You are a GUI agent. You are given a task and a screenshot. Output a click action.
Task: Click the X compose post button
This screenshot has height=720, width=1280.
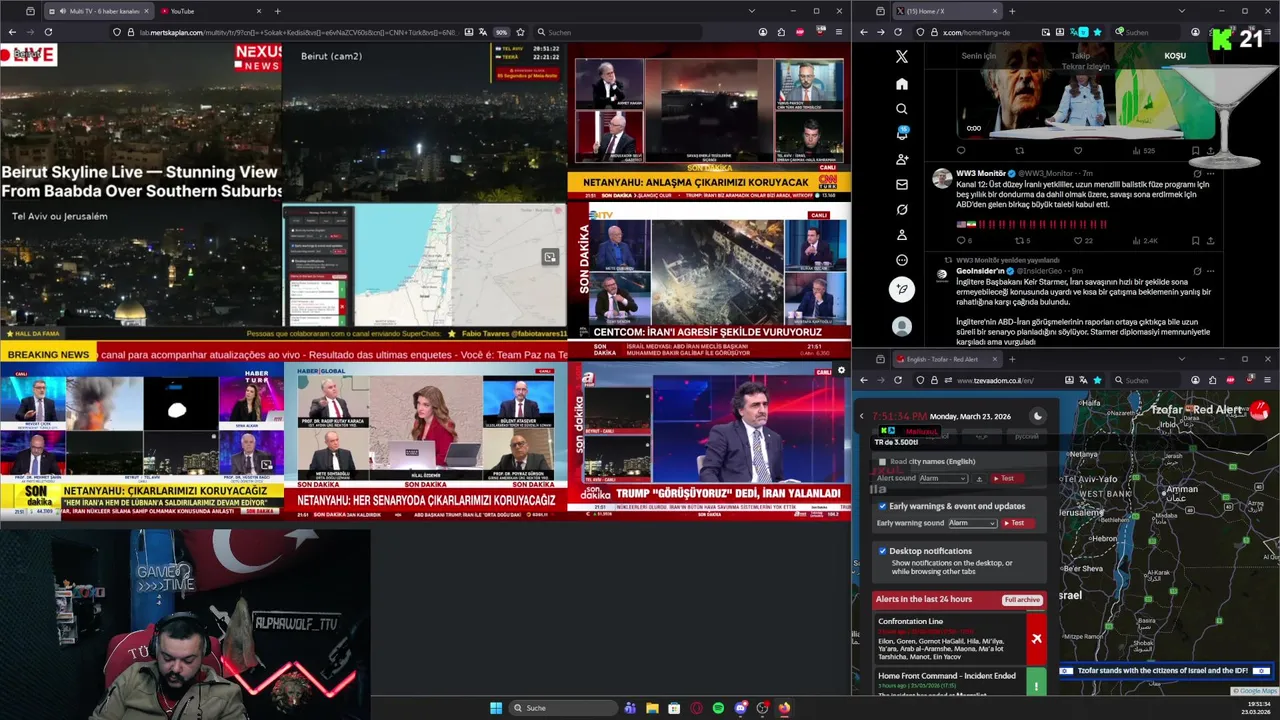click(902, 290)
